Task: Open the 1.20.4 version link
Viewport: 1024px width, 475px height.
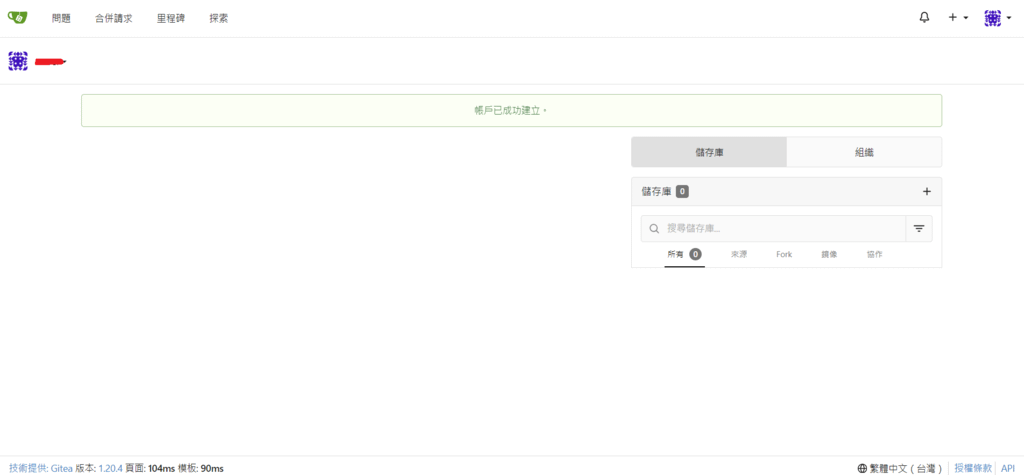Action: [x=111, y=468]
